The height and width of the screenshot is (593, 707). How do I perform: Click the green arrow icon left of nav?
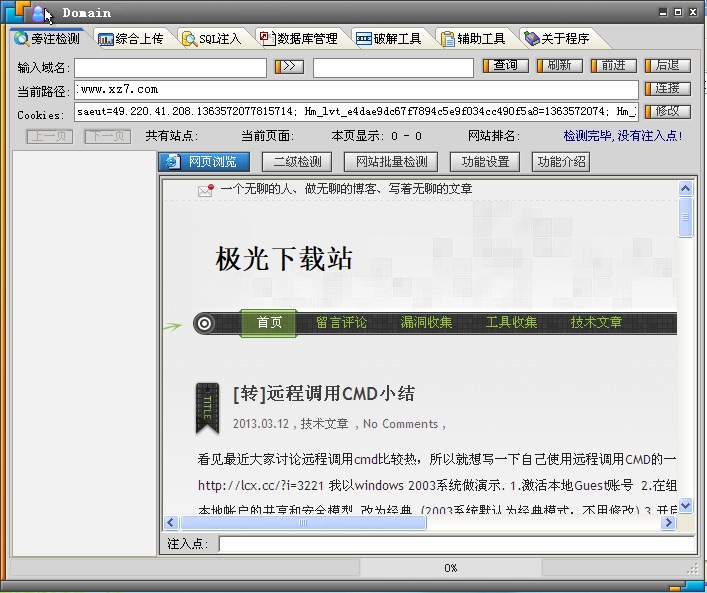pos(173,326)
